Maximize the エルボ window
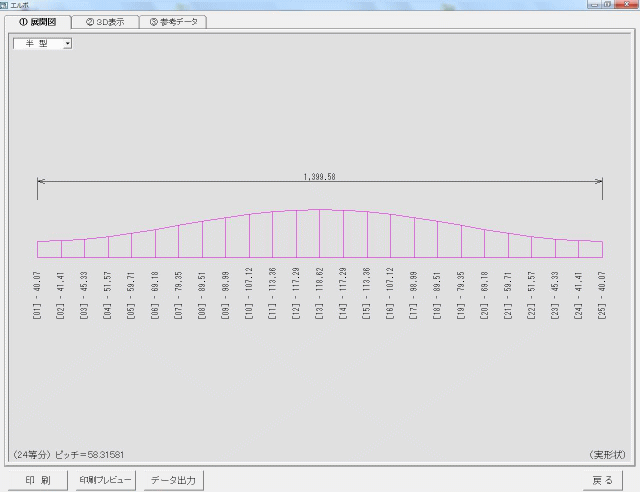This screenshot has height=492, width=640. pyautogui.click(x=607, y=4)
